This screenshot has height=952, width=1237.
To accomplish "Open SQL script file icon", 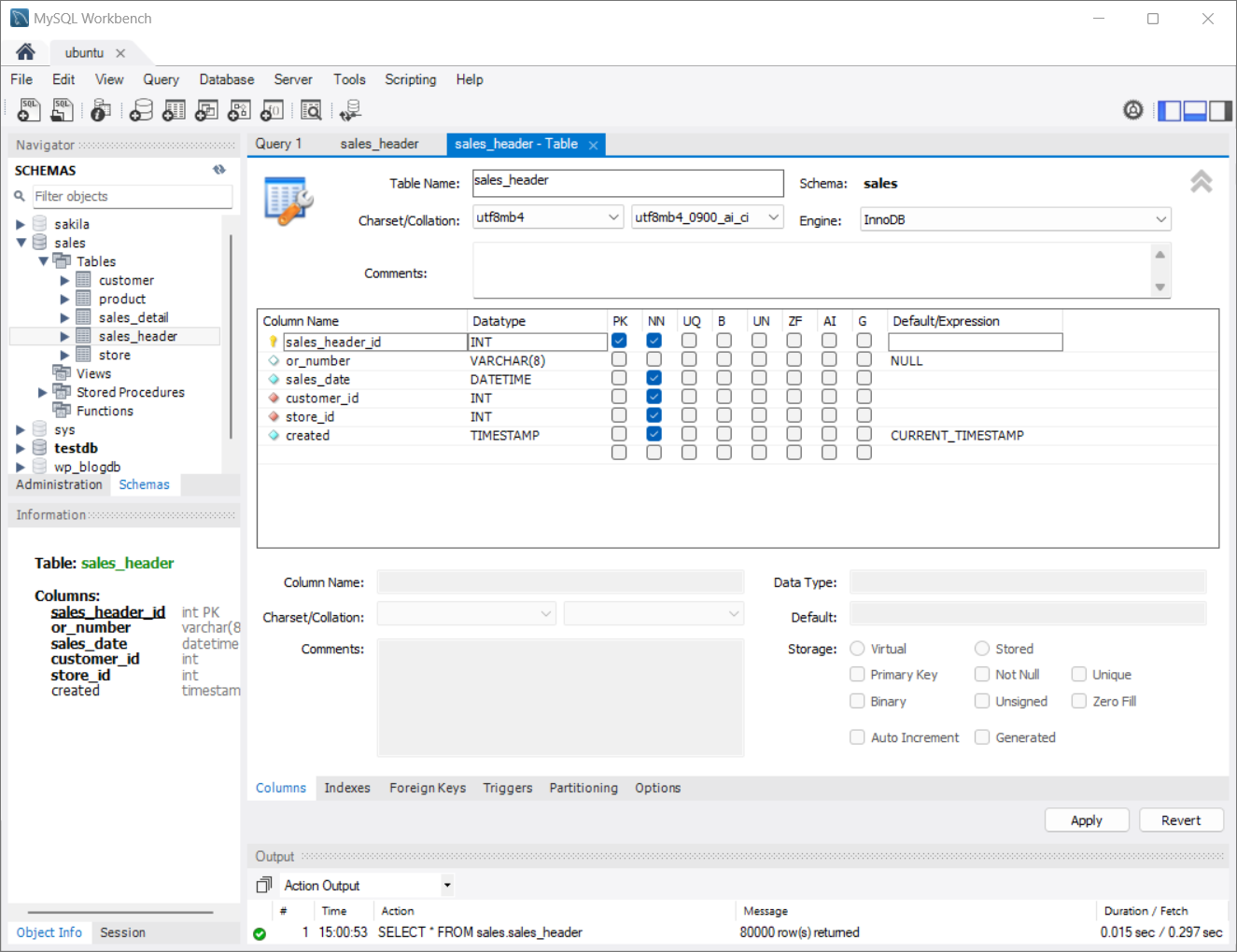I will (62, 110).
